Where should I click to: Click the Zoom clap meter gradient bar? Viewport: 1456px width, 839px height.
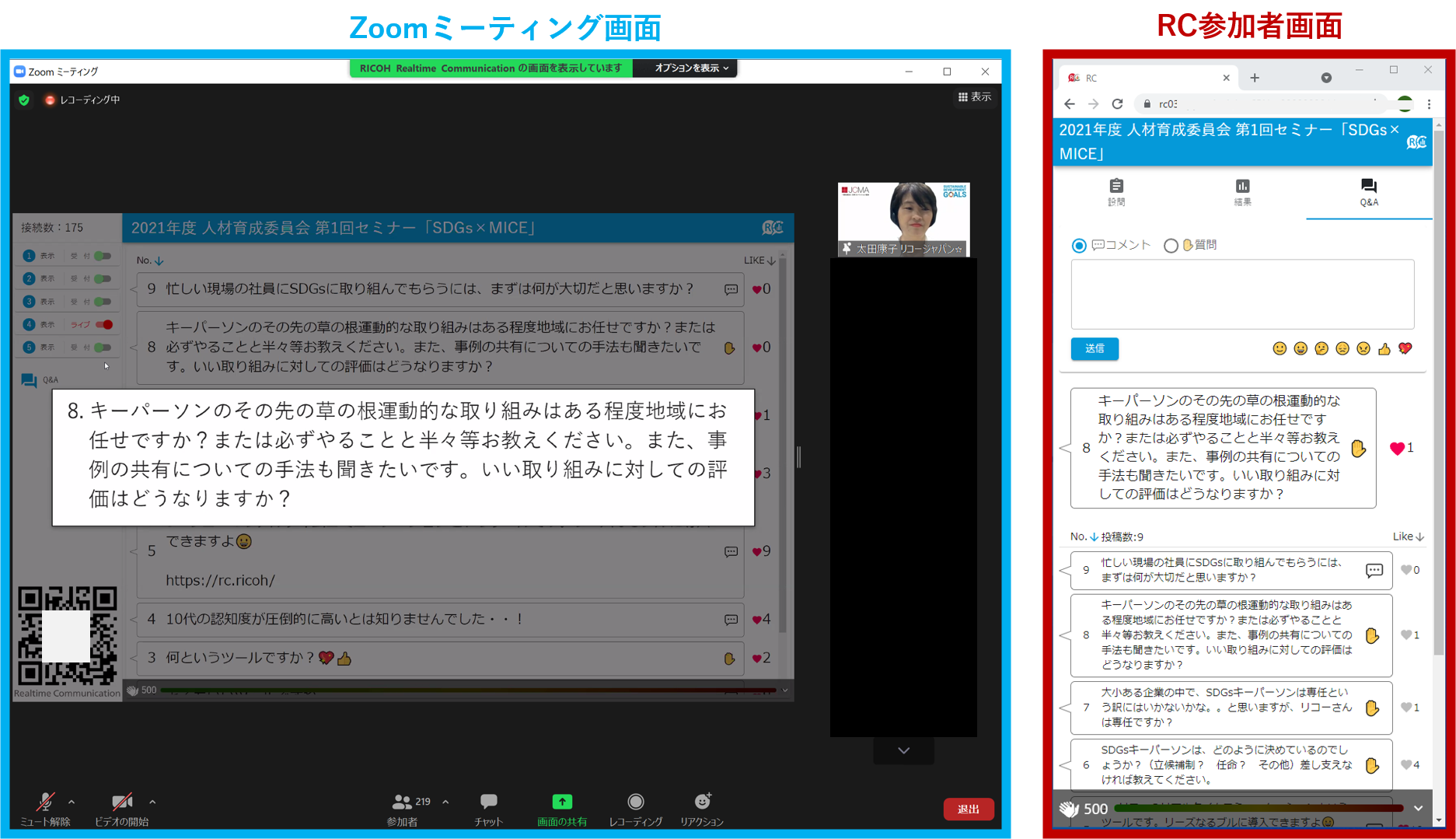click(x=469, y=690)
